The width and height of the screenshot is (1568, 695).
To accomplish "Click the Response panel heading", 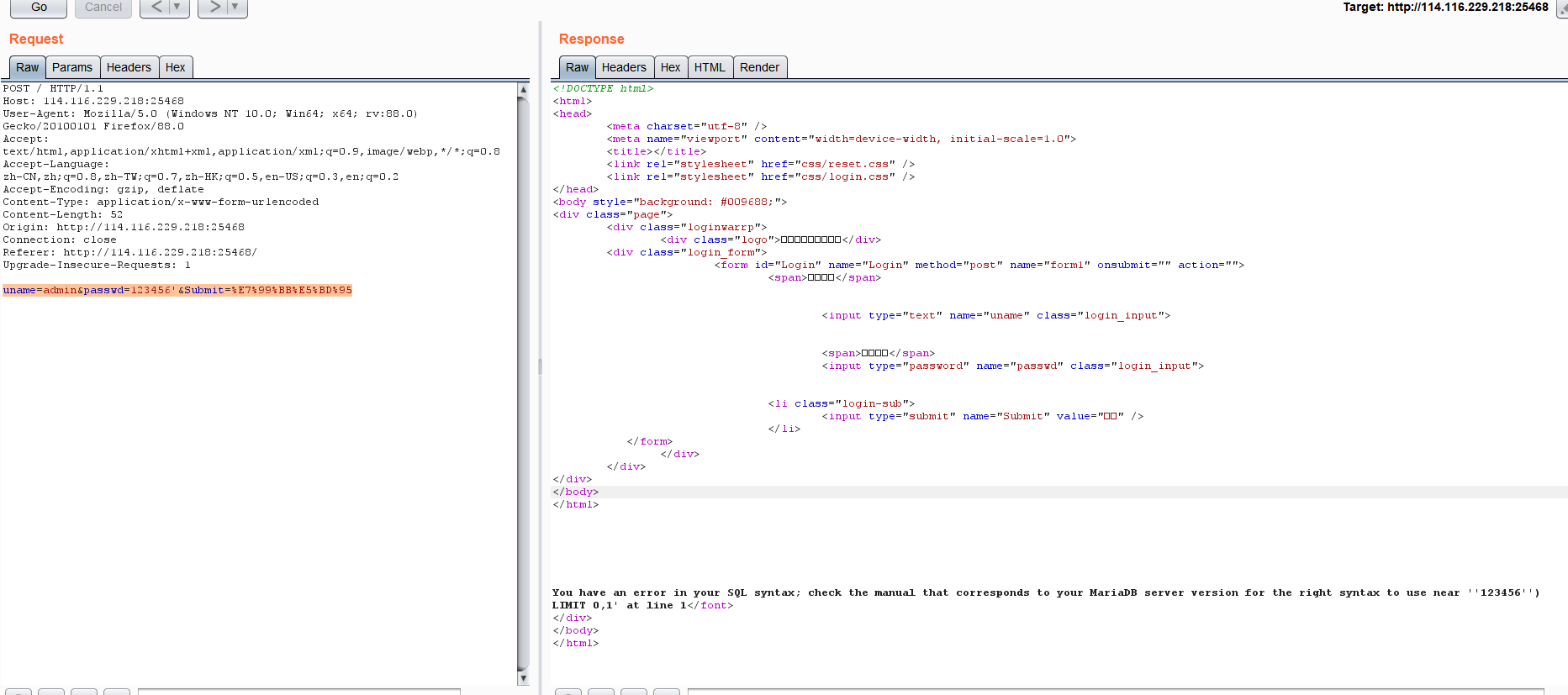I will (591, 39).
